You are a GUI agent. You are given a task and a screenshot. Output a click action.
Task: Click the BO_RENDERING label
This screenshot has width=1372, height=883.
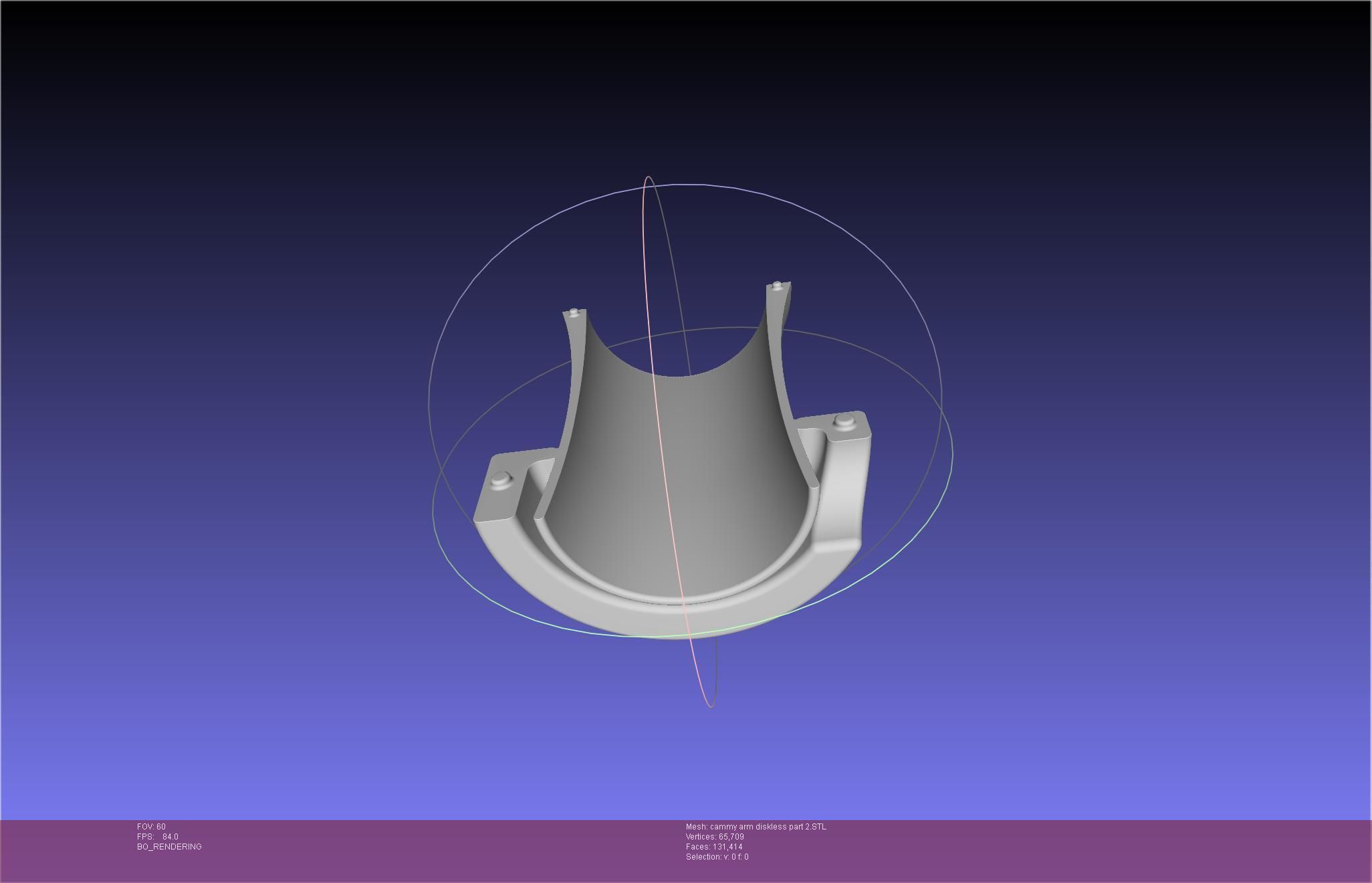point(169,847)
